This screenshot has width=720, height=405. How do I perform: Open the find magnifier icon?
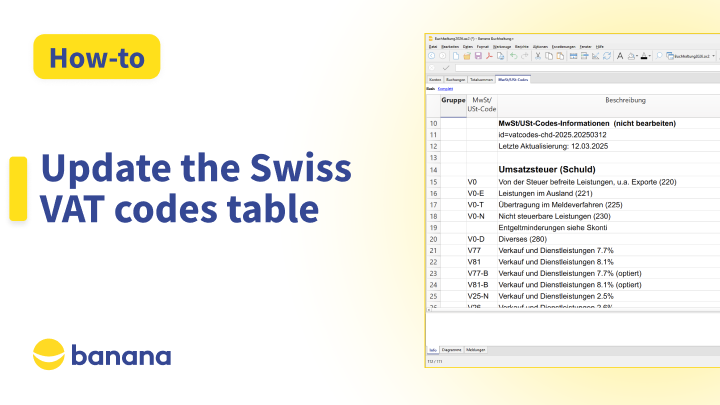click(x=659, y=56)
